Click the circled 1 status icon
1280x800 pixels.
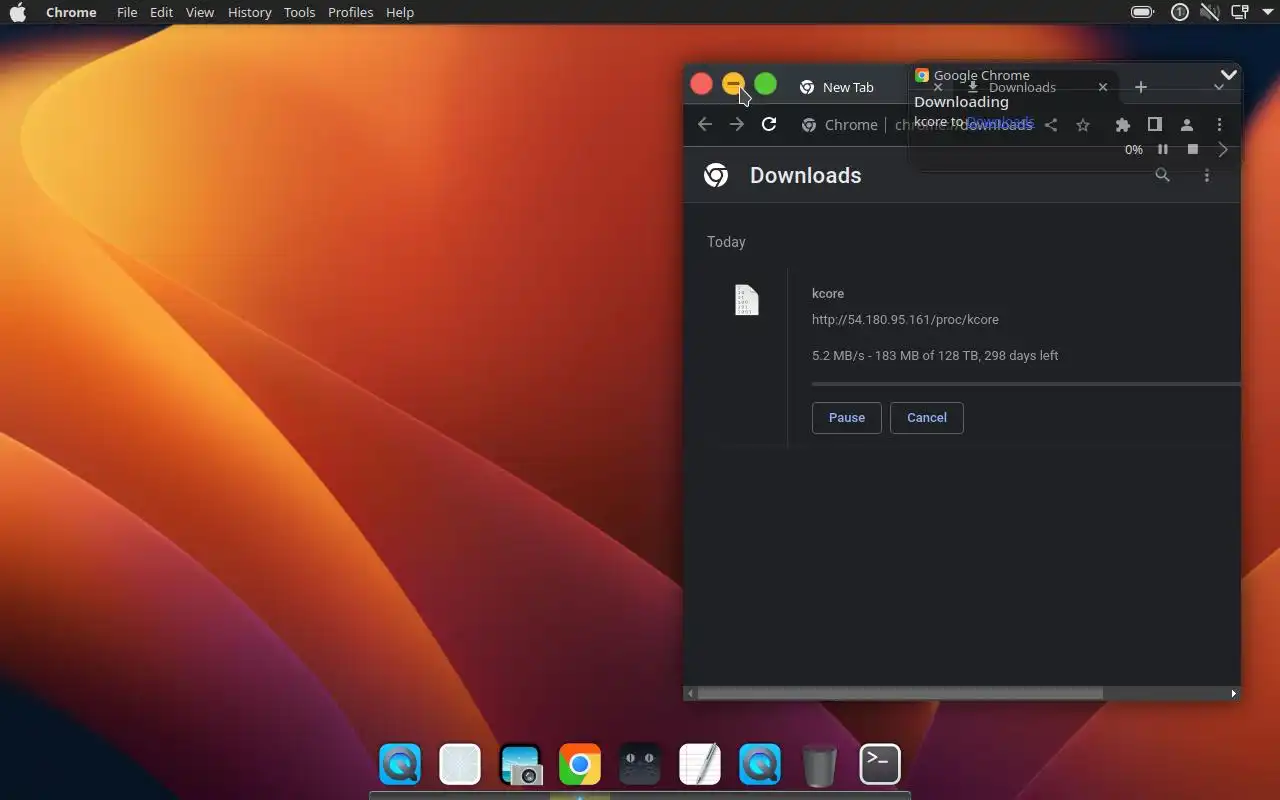[1180, 12]
